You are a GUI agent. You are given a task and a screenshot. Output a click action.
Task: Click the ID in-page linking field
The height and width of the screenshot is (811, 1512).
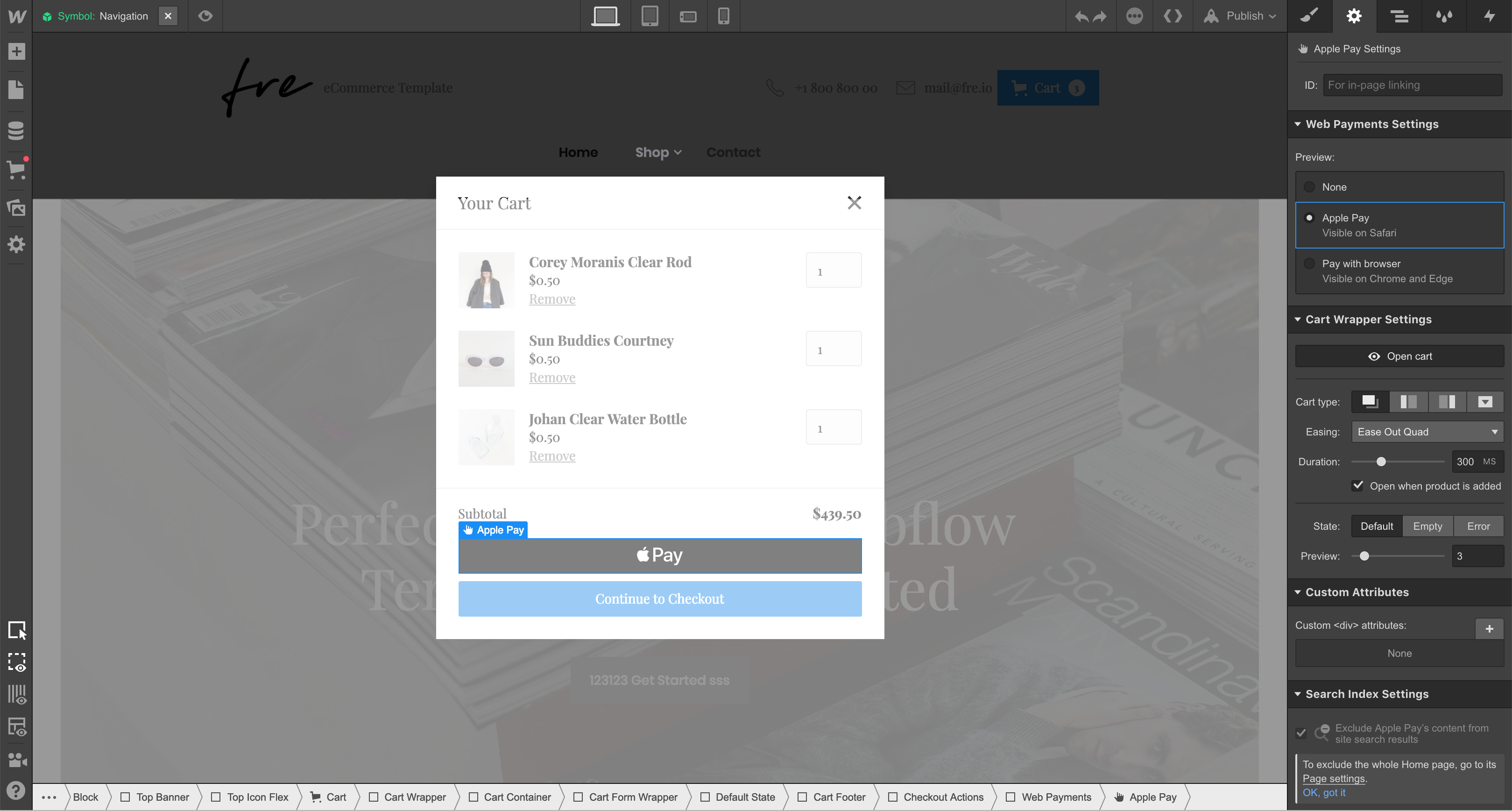pyautogui.click(x=1412, y=85)
